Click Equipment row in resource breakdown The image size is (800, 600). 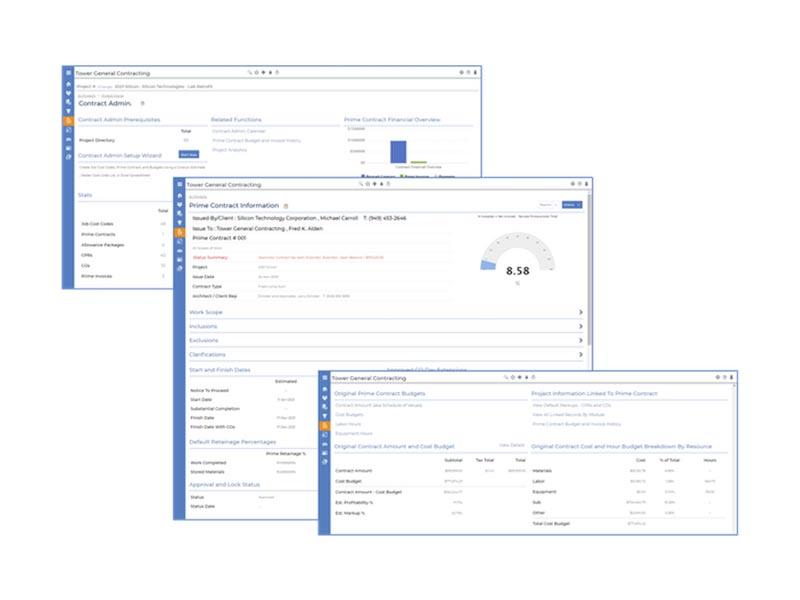(624, 492)
